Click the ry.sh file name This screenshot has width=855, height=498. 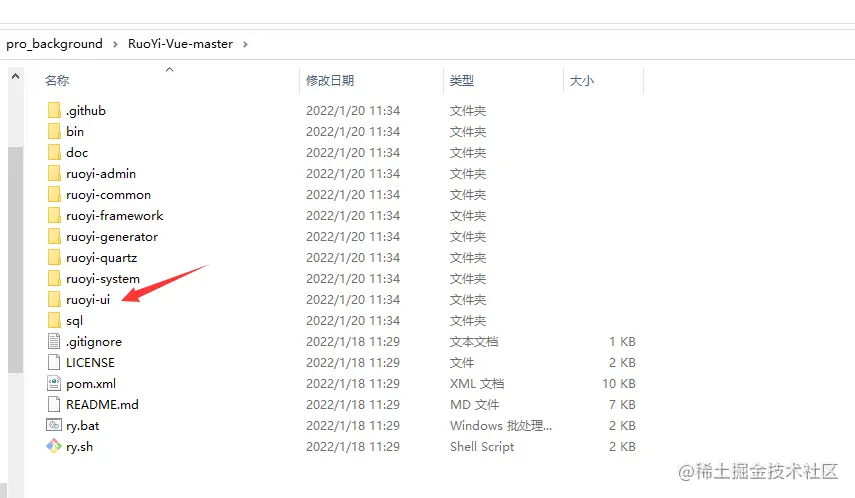(x=80, y=446)
